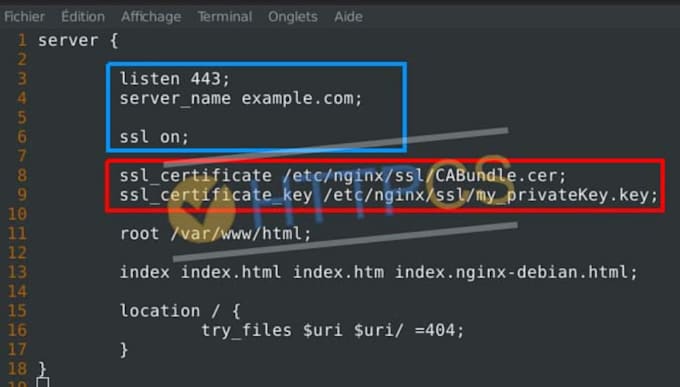Viewport: 680px width, 387px height.
Task: Click the closing brace on line 17
Action: 124,350
